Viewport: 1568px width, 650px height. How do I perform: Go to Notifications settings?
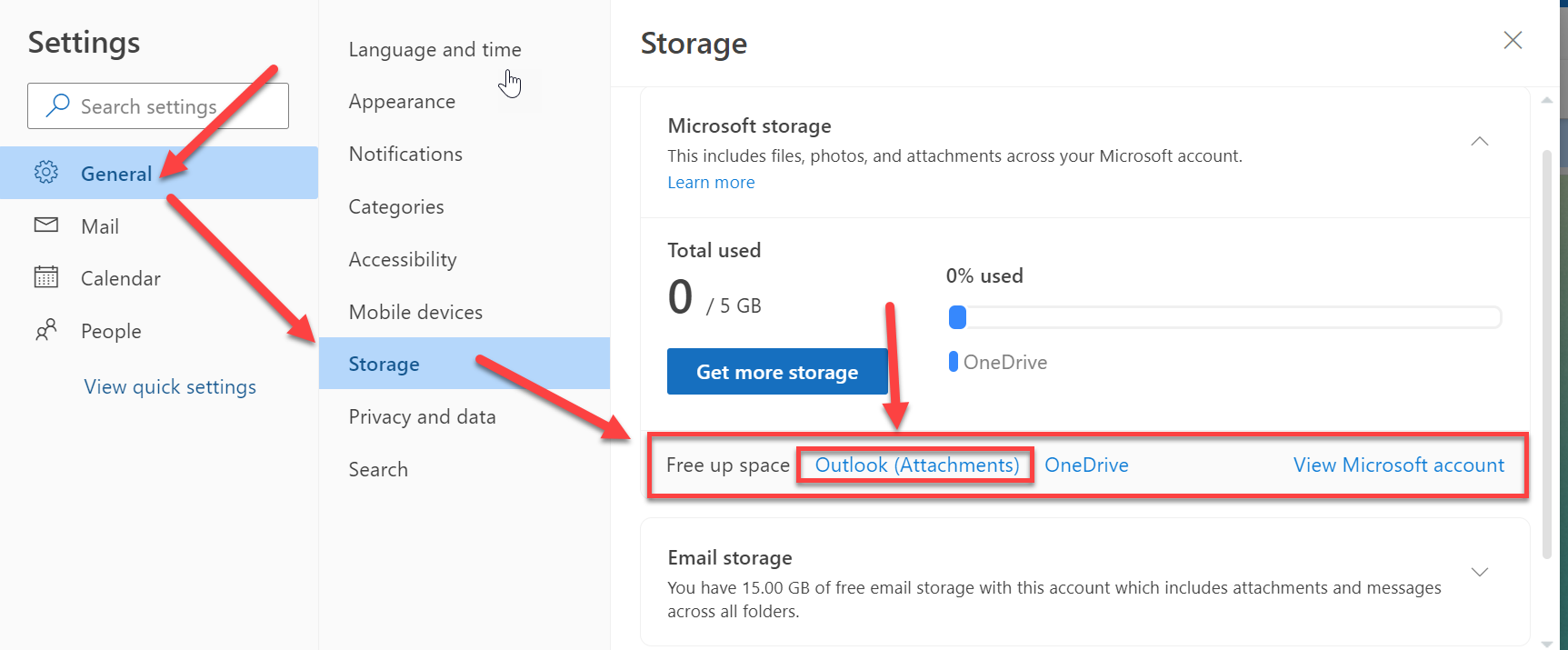pyautogui.click(x=405, y=155)
